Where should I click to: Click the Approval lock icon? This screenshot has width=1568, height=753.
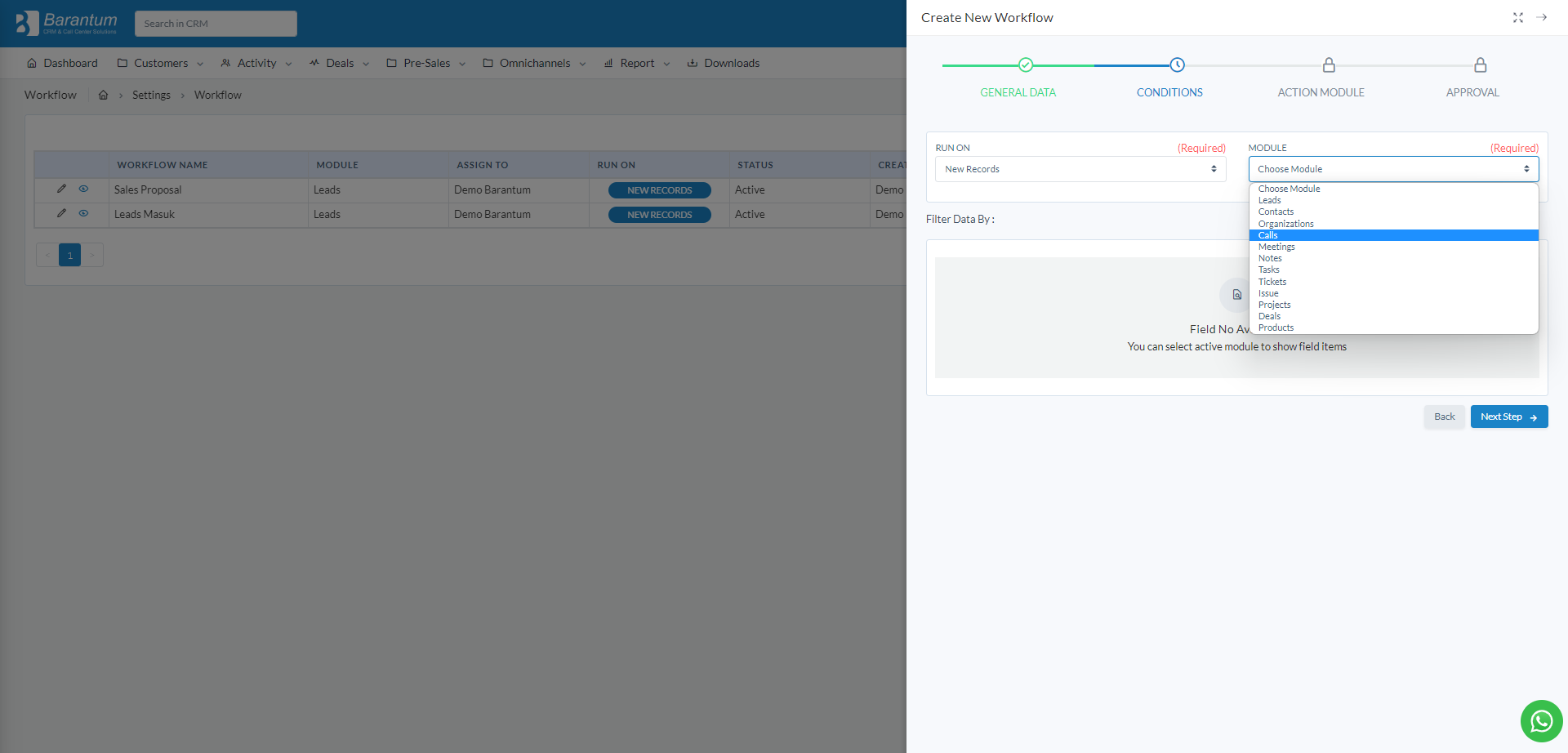tap(1480, 65)
